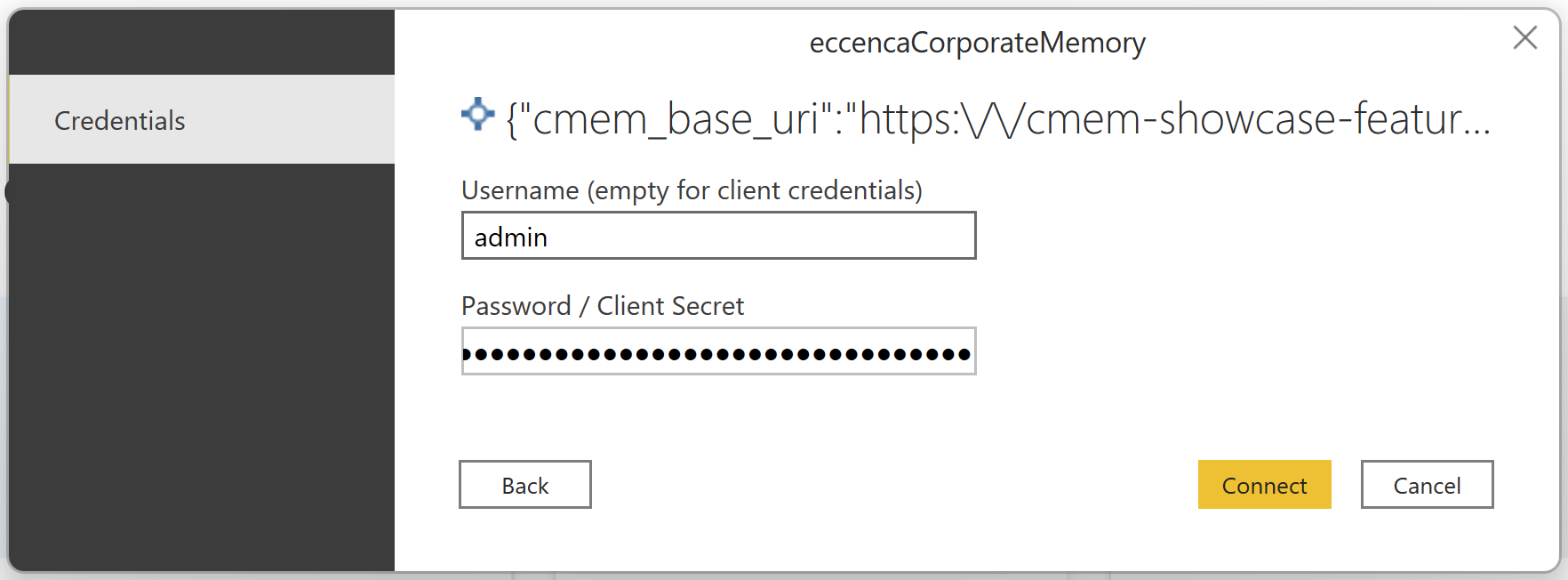Screen dimensions: 1568x580
Task: Click the Password / Client Secret field
Action: click(x=718, y=351)
